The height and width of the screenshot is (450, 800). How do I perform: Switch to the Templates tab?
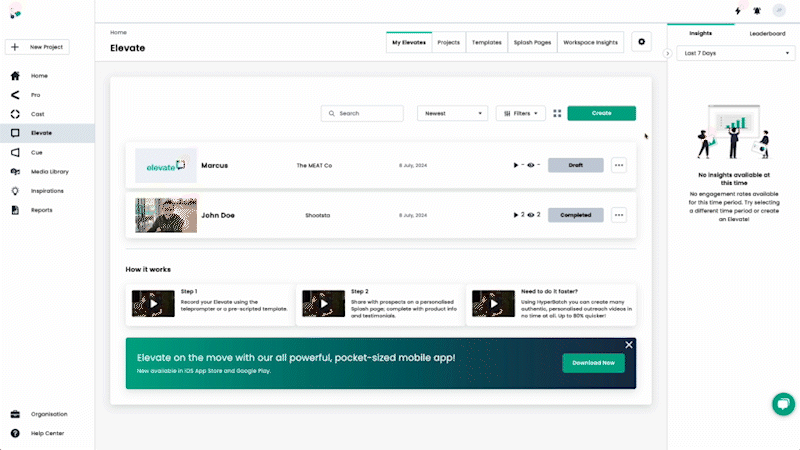click(486, 42)
